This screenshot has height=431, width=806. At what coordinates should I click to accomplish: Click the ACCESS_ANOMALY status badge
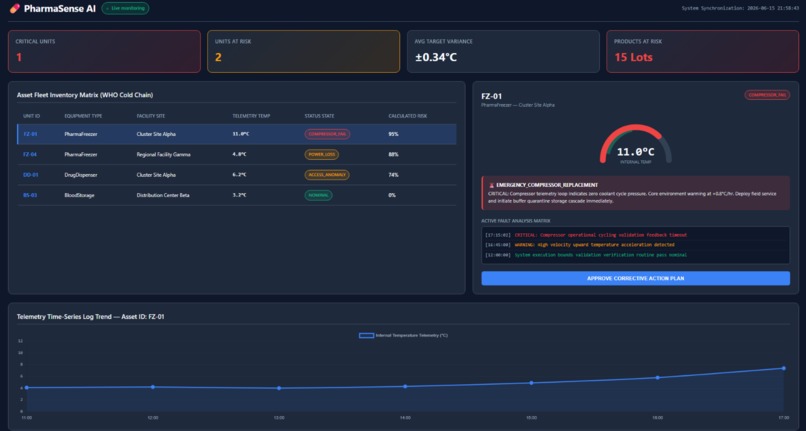tap(327, 175)
